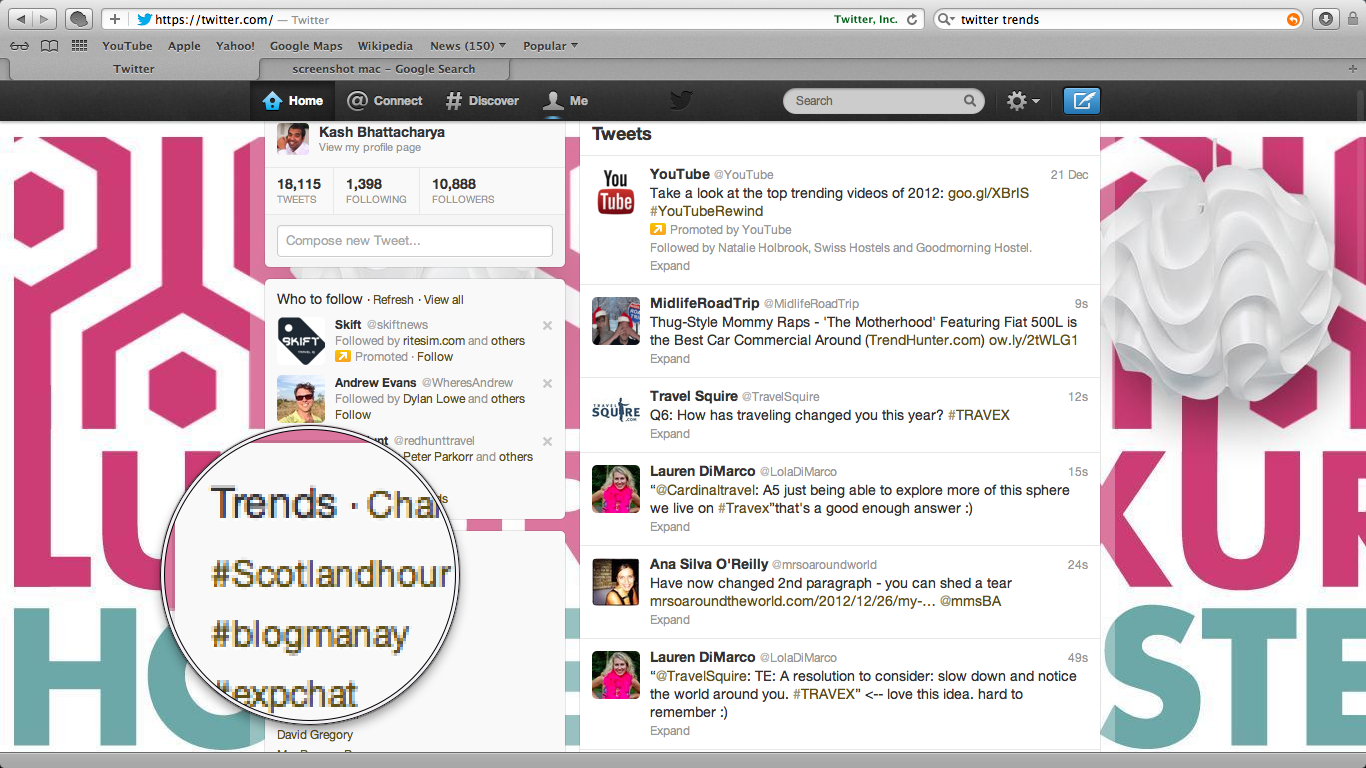Follow Skift via the Follow link

coord(435,357)
